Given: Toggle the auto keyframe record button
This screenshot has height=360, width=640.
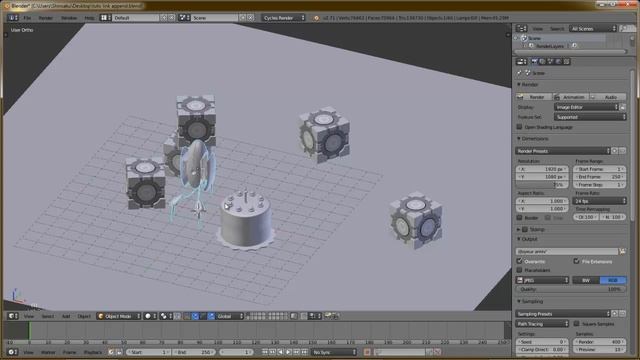Looking at the screenshot, I should tap(367, 352).
